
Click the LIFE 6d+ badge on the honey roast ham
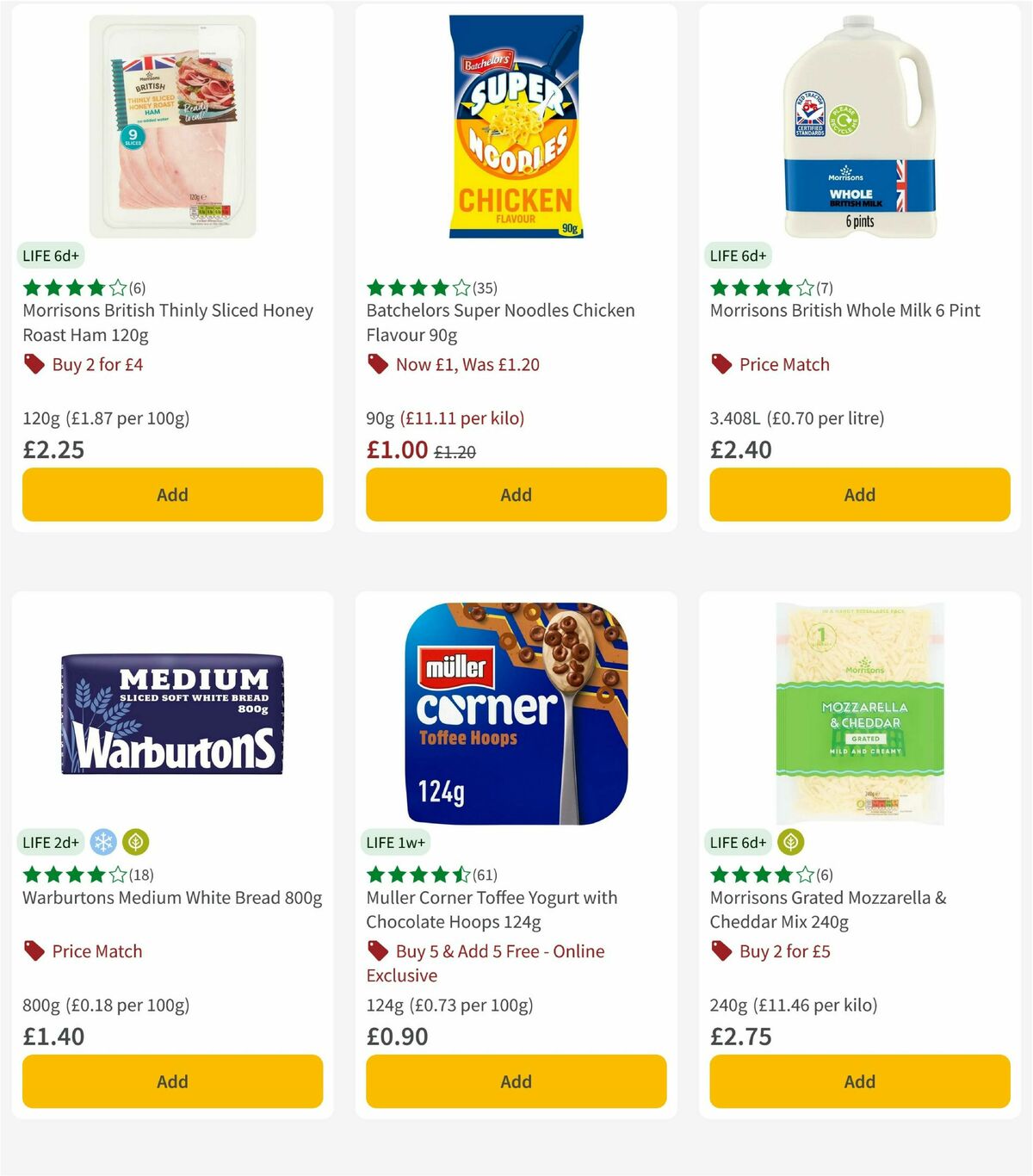coord(51,256)
